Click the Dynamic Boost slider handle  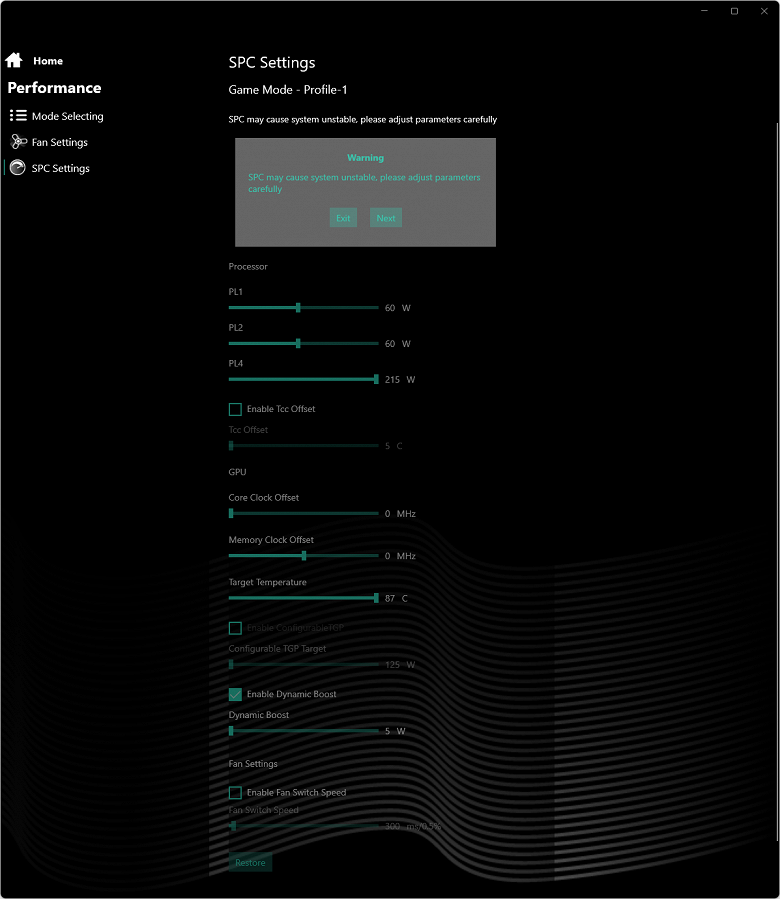(x=231, y=731)
